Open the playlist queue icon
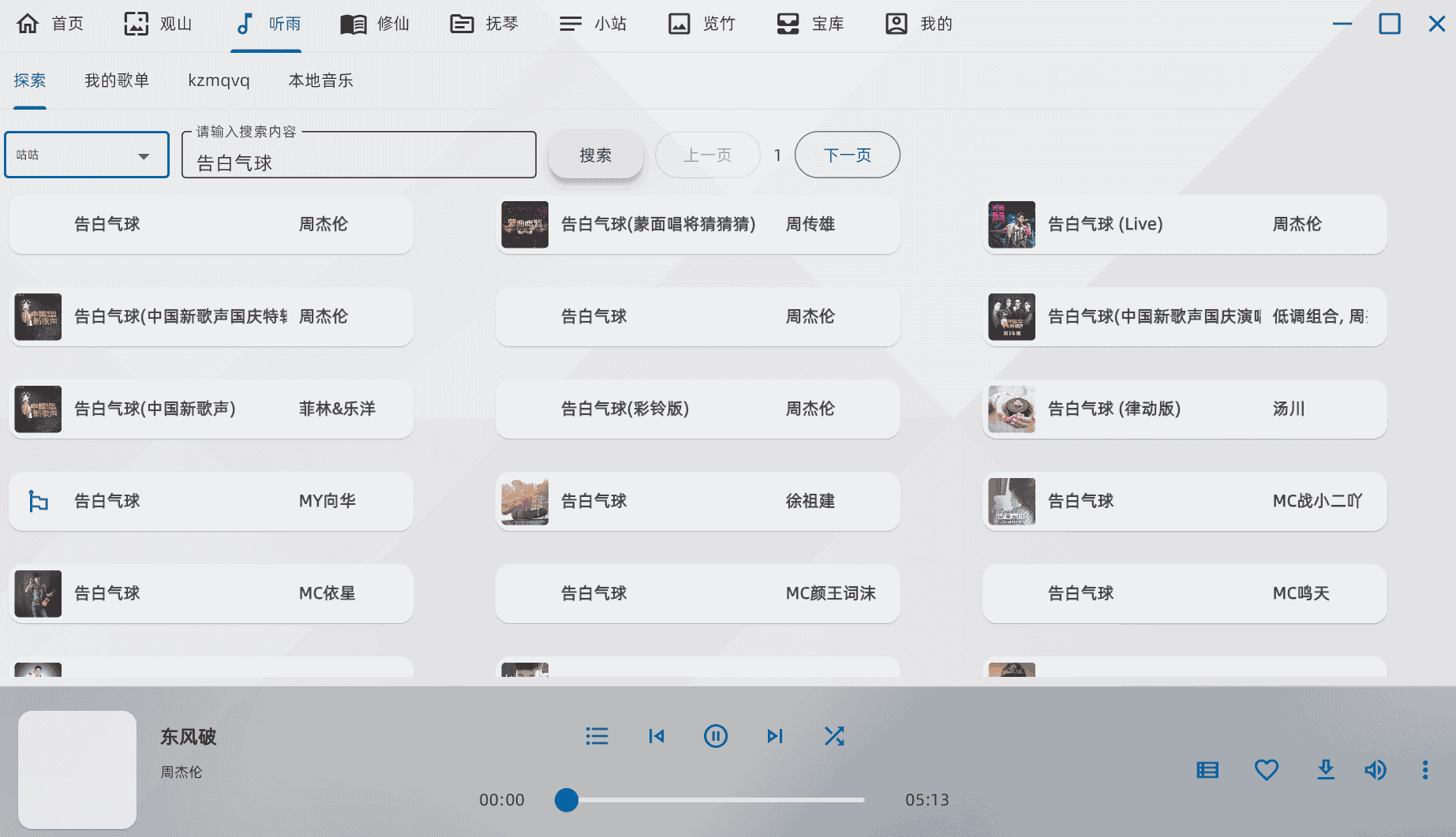Viewport: 1456px width, 837px height. click(597, 736)
